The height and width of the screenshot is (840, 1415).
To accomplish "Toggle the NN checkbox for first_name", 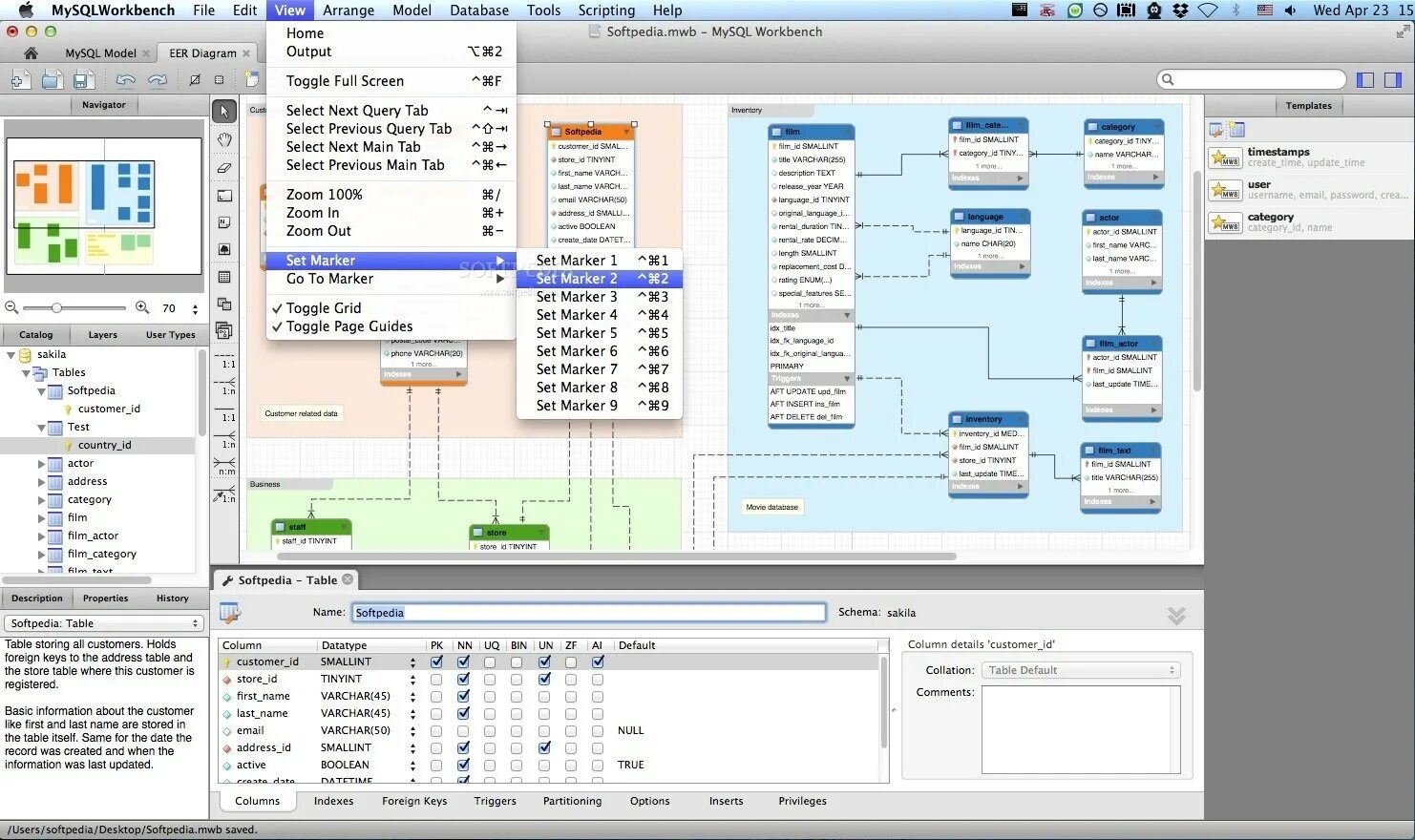I will click(463, 696).
